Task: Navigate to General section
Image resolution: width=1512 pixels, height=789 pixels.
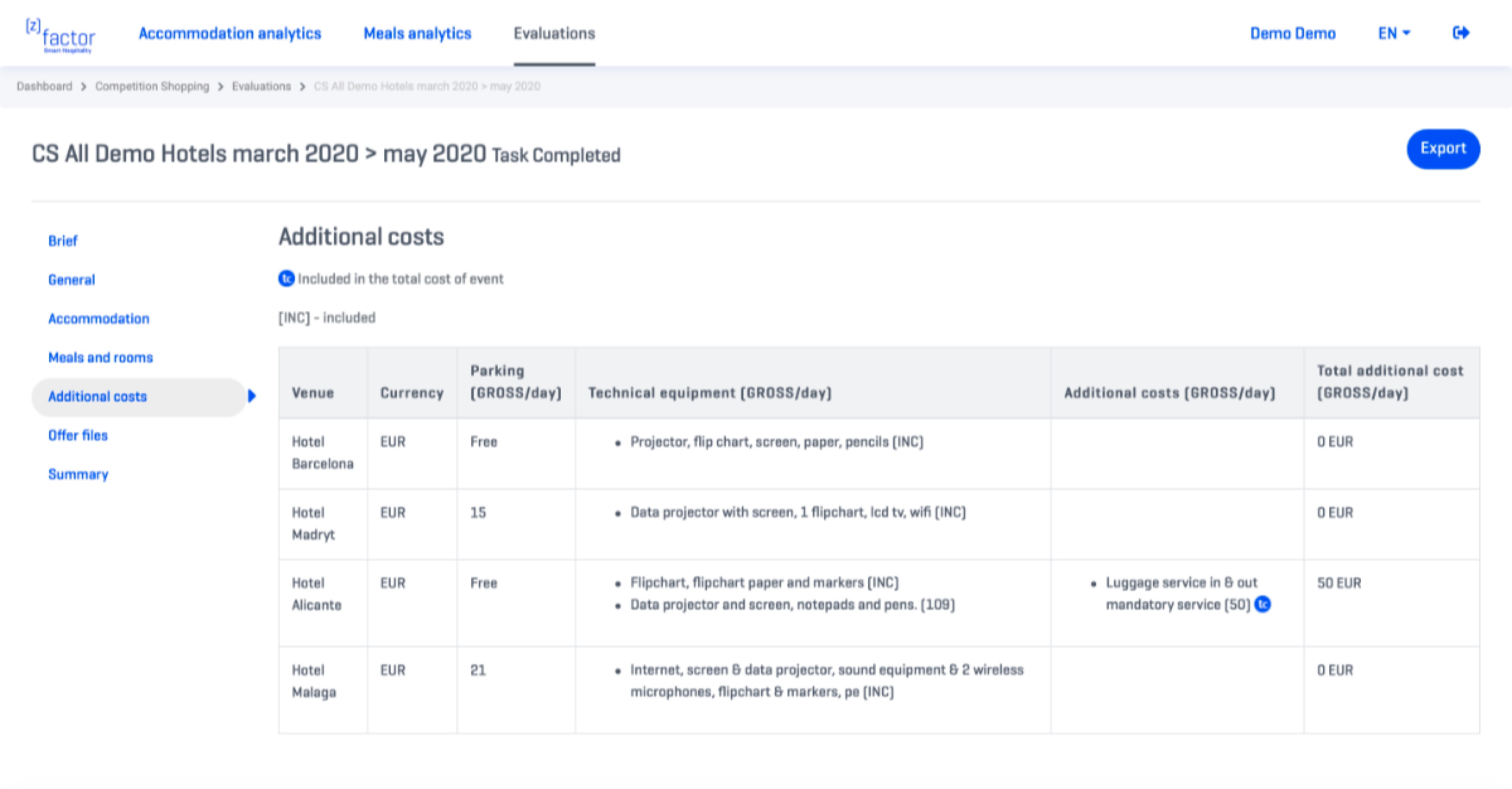Action: (71, 280)
